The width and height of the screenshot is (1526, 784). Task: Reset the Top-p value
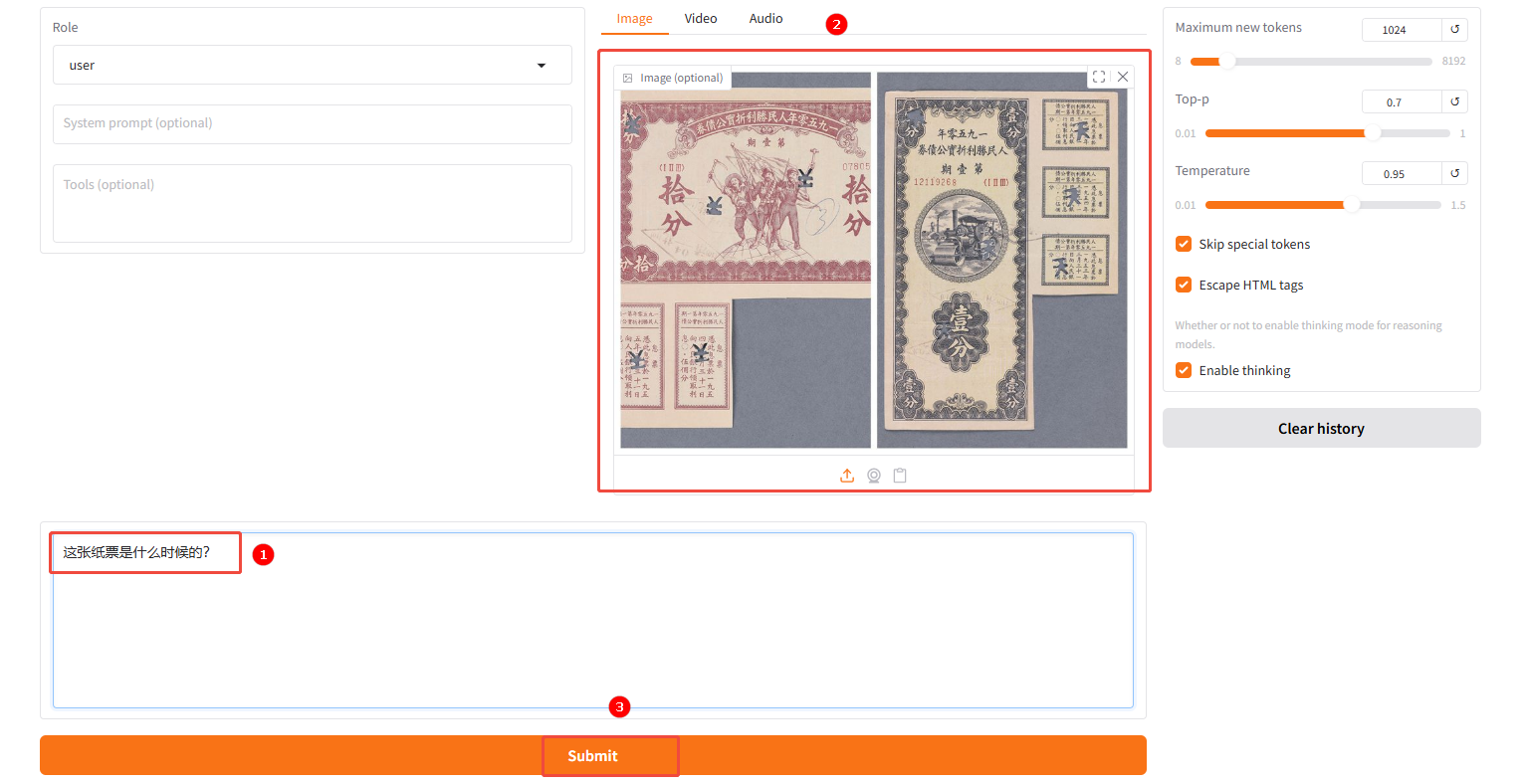1454,101
